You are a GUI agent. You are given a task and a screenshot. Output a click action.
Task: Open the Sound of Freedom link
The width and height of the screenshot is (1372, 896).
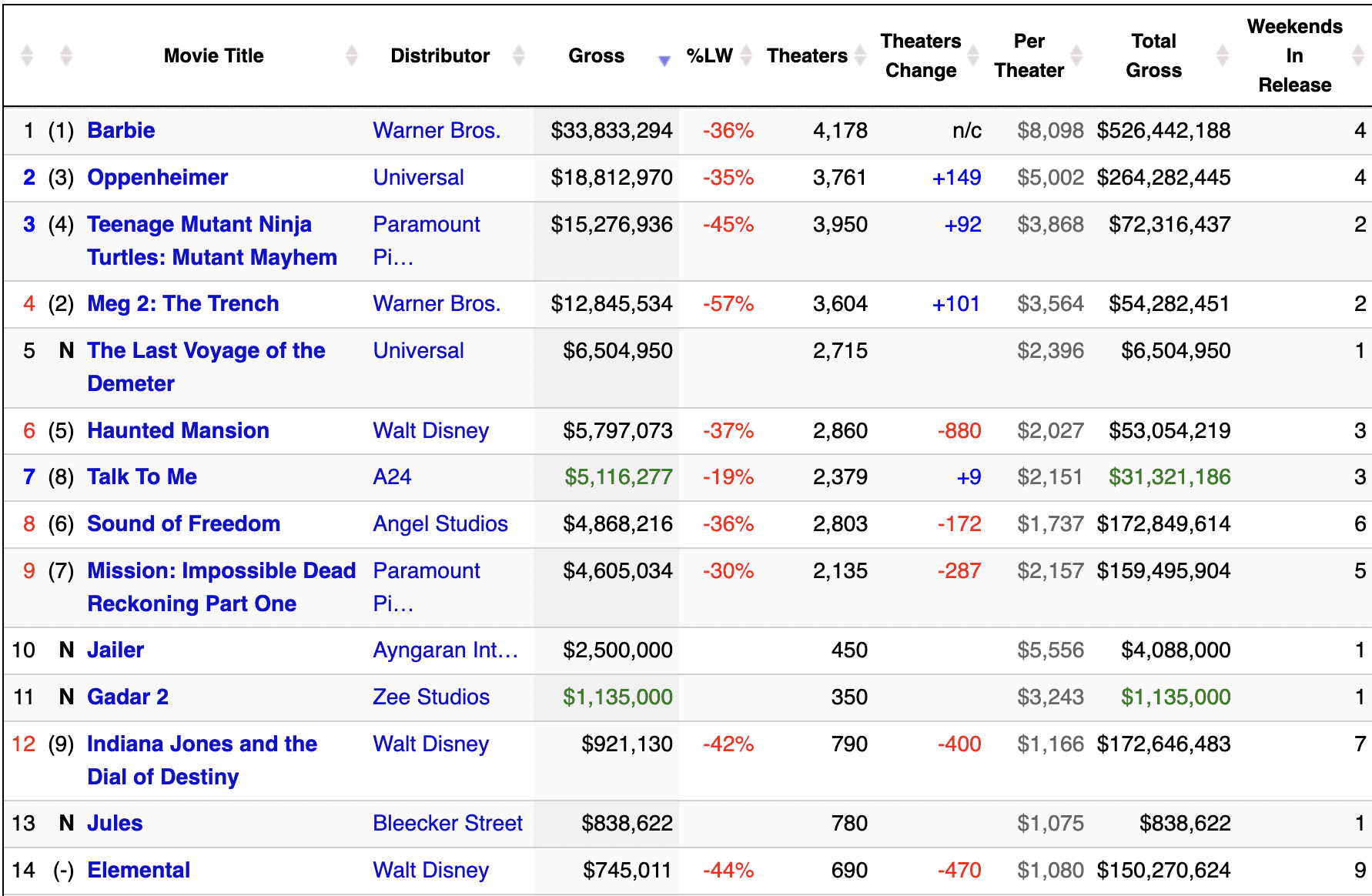pyautogui.click(x=183, y=523)
